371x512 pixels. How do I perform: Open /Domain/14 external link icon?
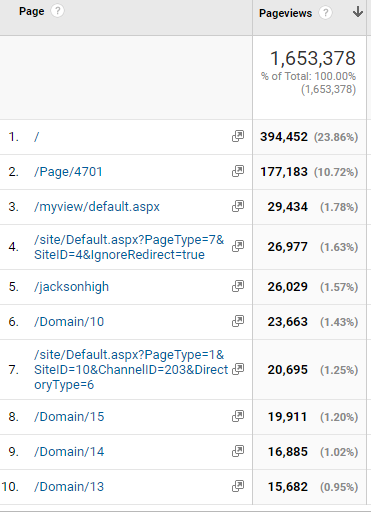click(238, 451)
